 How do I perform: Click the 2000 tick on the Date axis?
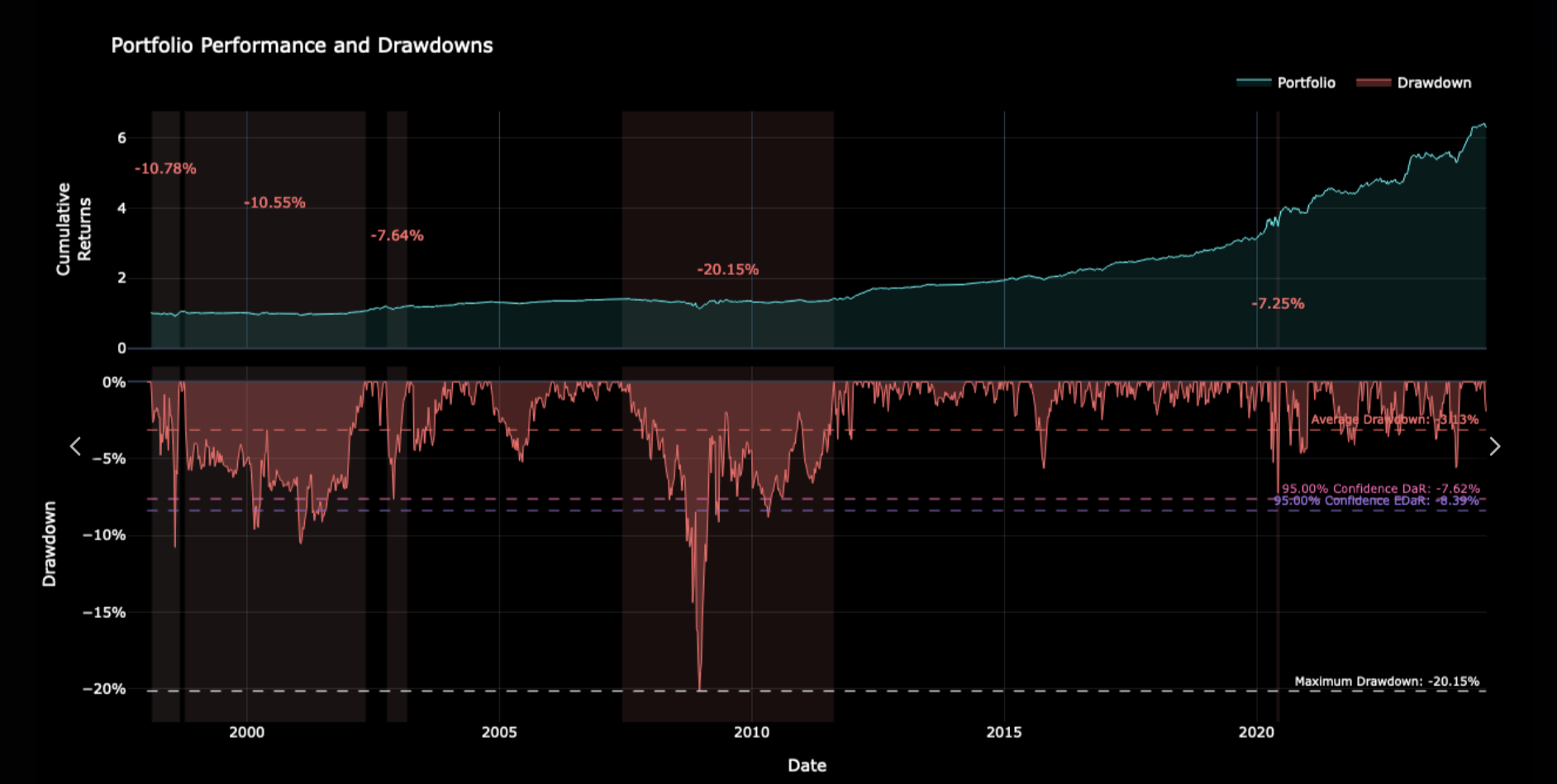(x=246, y=732)
